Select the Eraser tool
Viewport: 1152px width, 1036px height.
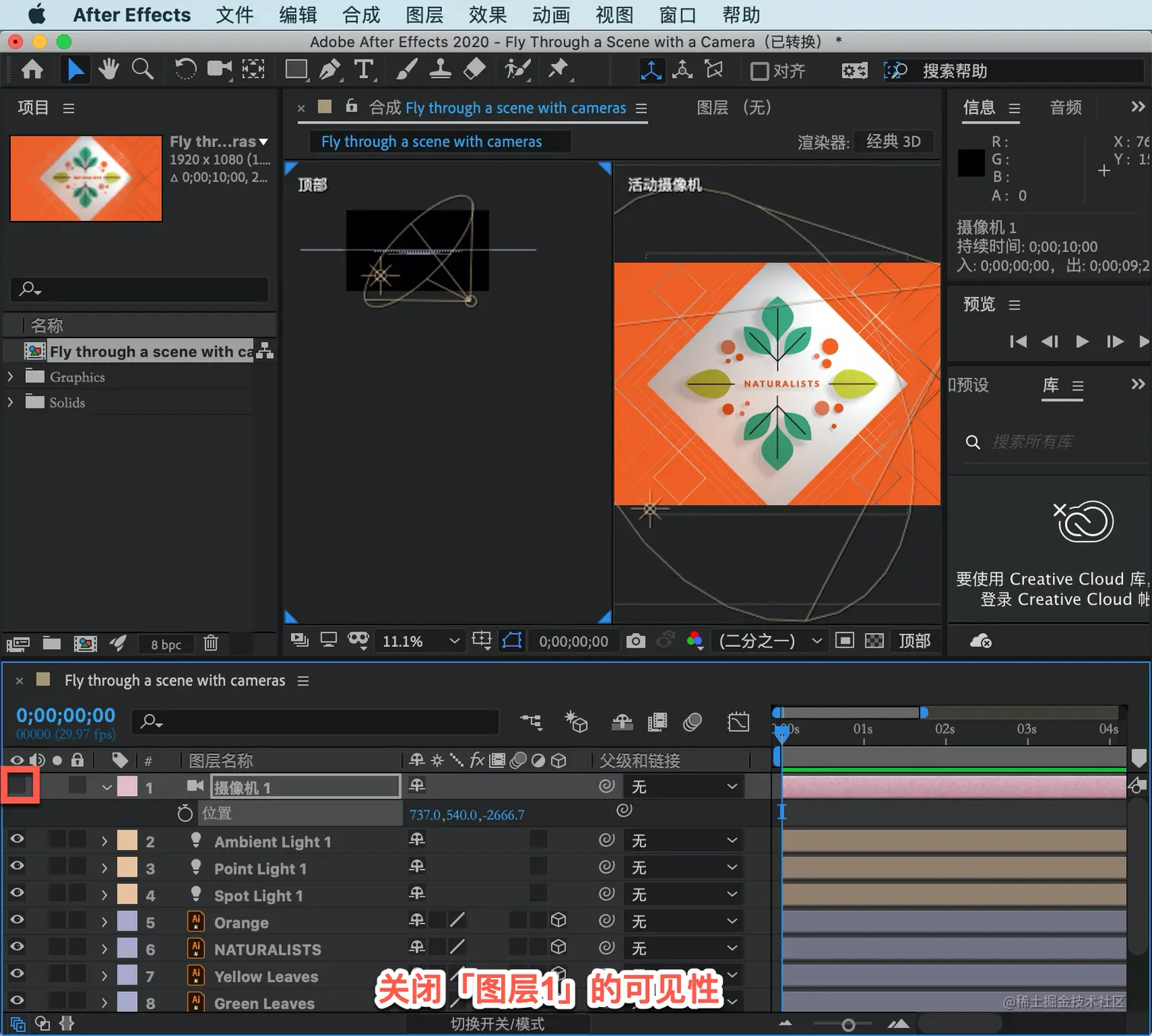click(475, 69)
